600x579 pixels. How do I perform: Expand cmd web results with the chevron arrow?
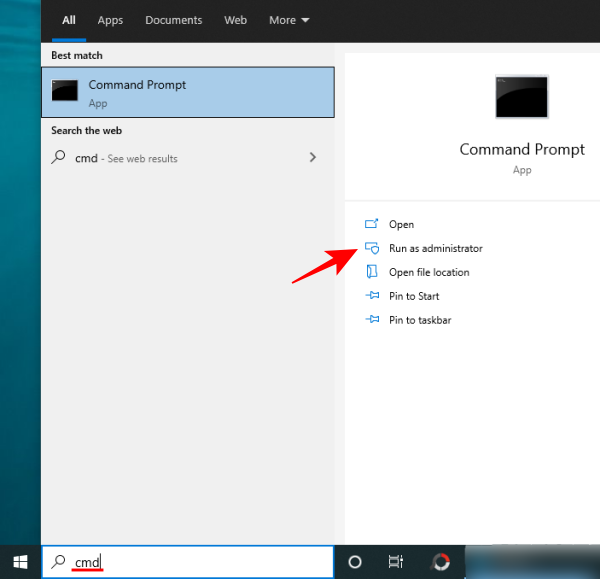point(313,157)
